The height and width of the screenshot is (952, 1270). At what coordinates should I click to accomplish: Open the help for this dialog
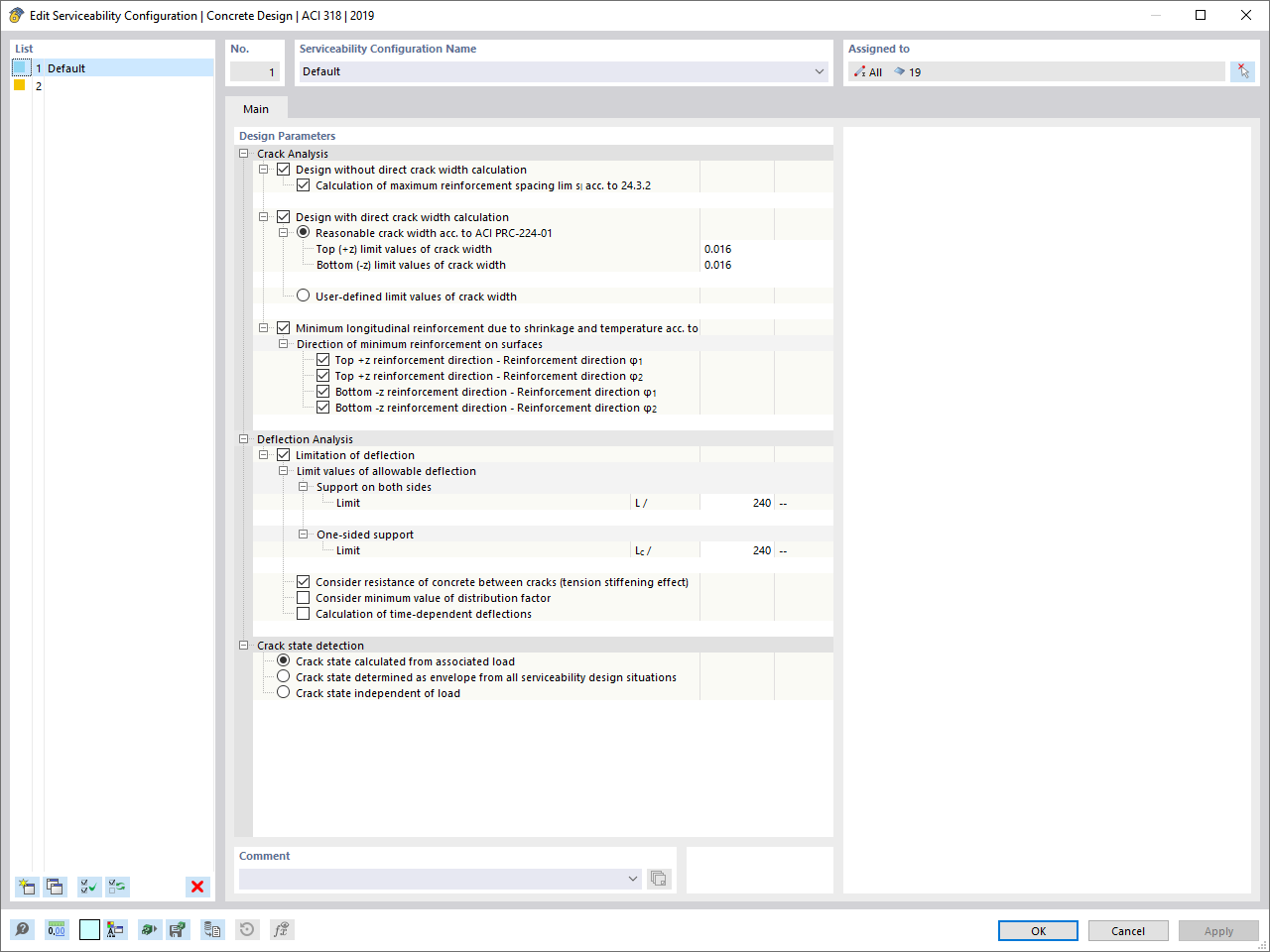pyautogui.click(x=21, y=929)
